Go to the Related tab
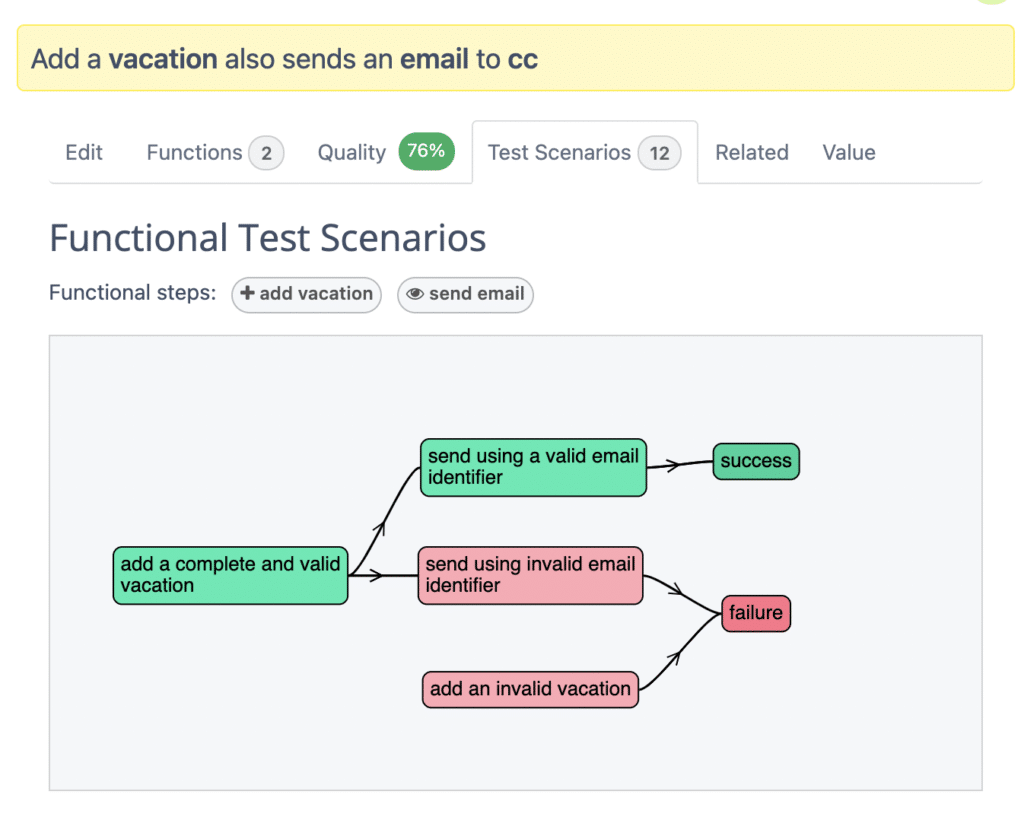This screenshot has width=1024, height=817. tap(751, 153)
